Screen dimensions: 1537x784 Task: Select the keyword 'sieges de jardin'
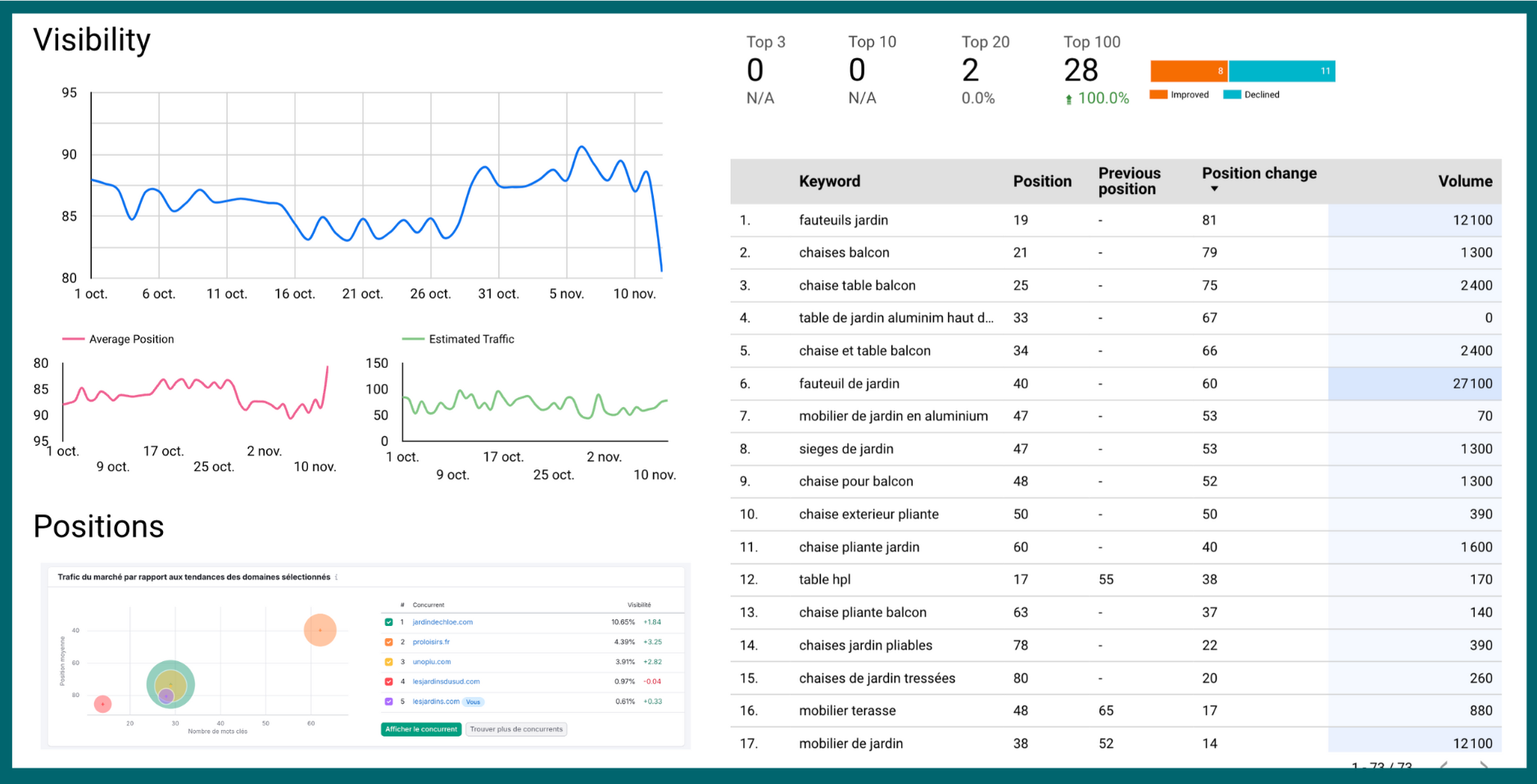(x=846, y=449)
